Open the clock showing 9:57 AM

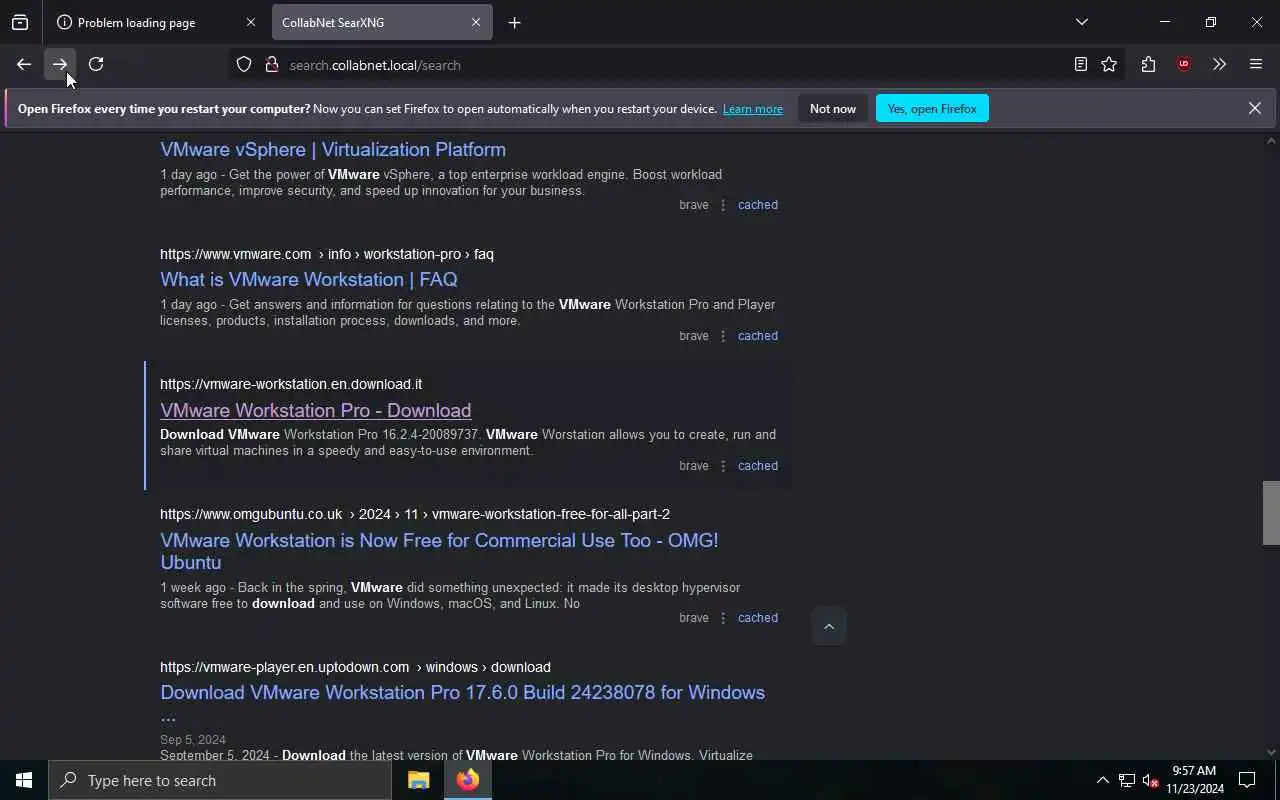(1194, 780)
